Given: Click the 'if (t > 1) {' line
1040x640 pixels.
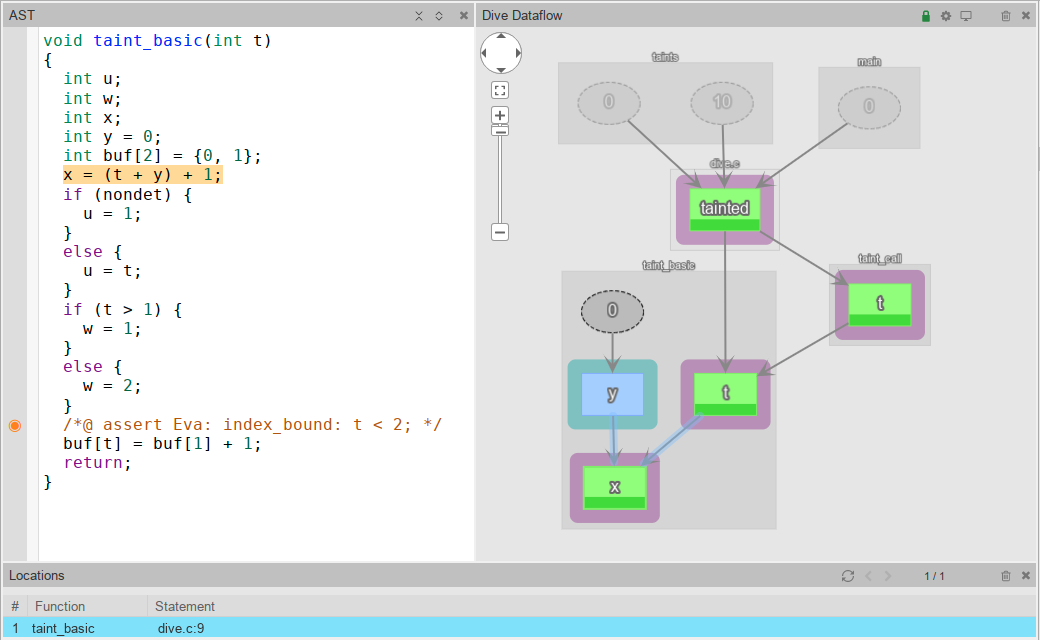Looking at the screenshot, I should [x=123, y=310].
